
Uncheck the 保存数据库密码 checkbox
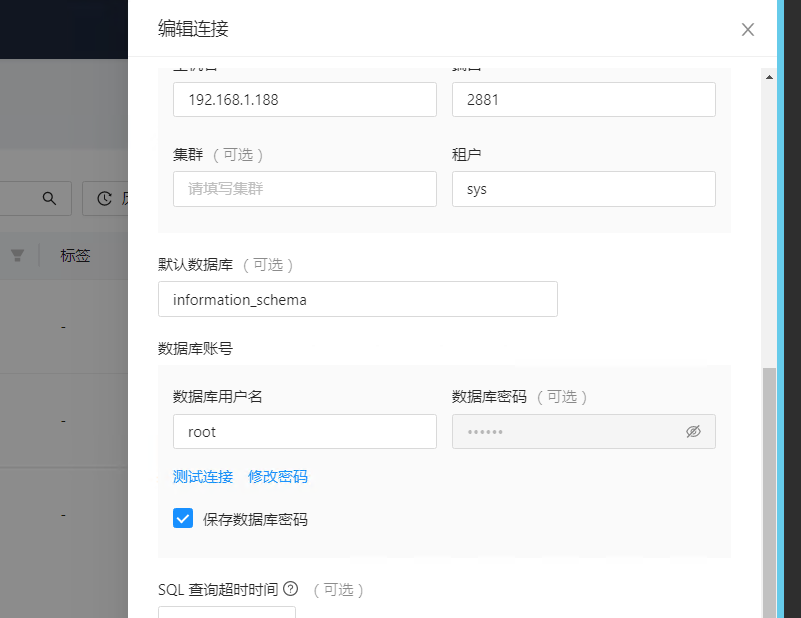(183, 518)
